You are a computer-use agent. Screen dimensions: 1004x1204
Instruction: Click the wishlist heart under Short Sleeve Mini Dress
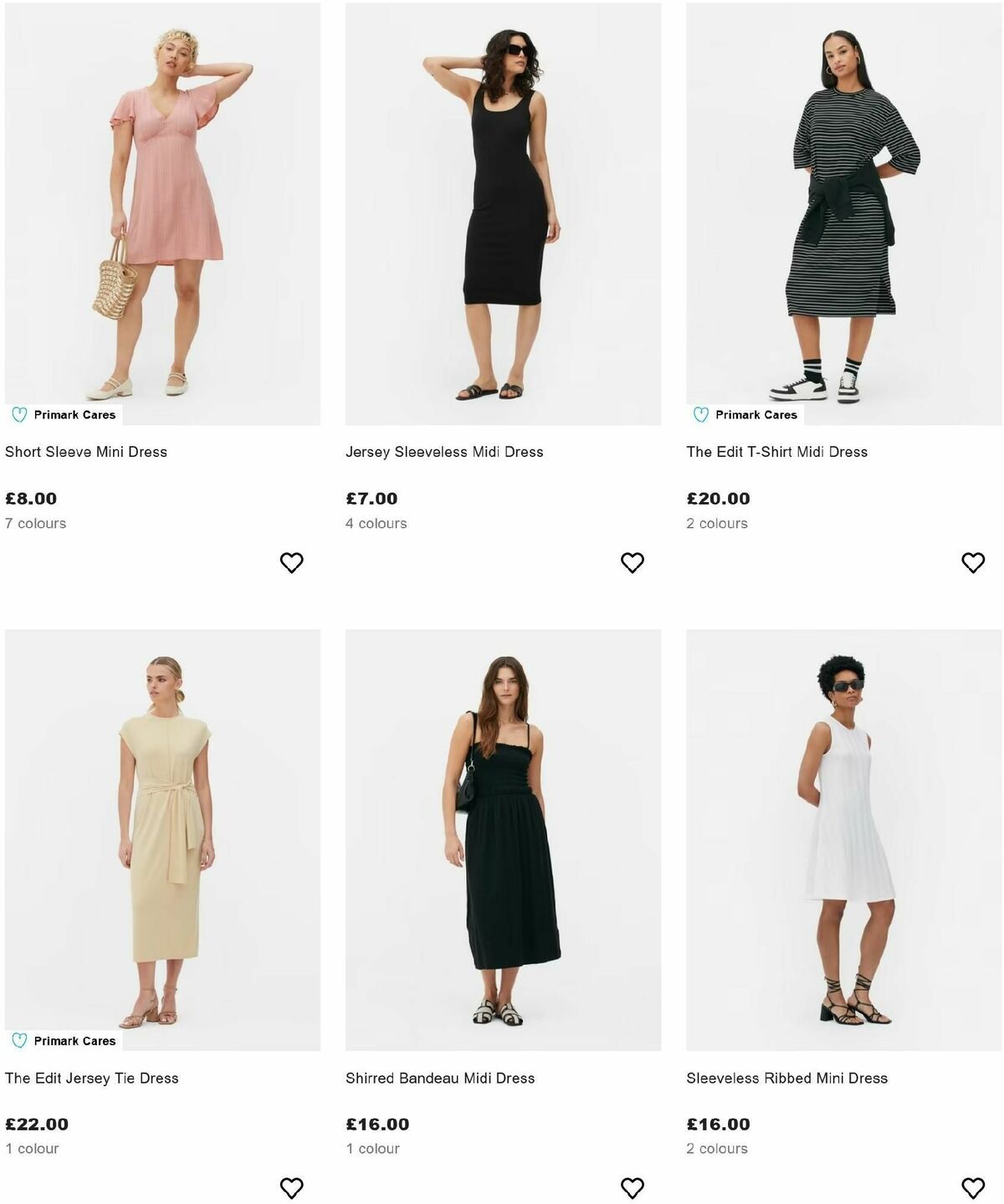(292, 562)
